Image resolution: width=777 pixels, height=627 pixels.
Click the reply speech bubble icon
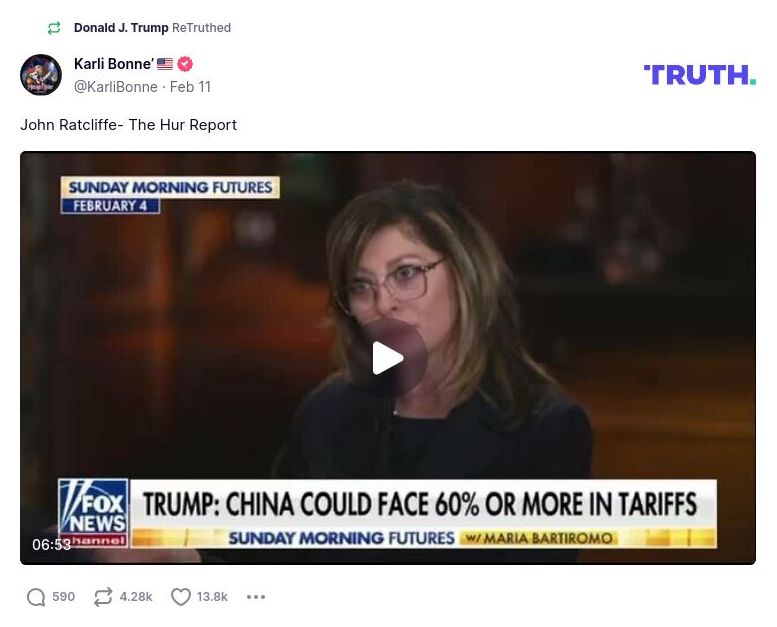click(x=36, y=597)
